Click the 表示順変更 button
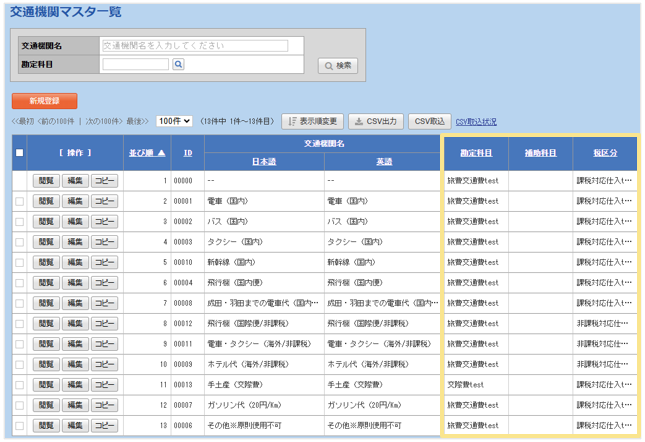 pos(312,121)
